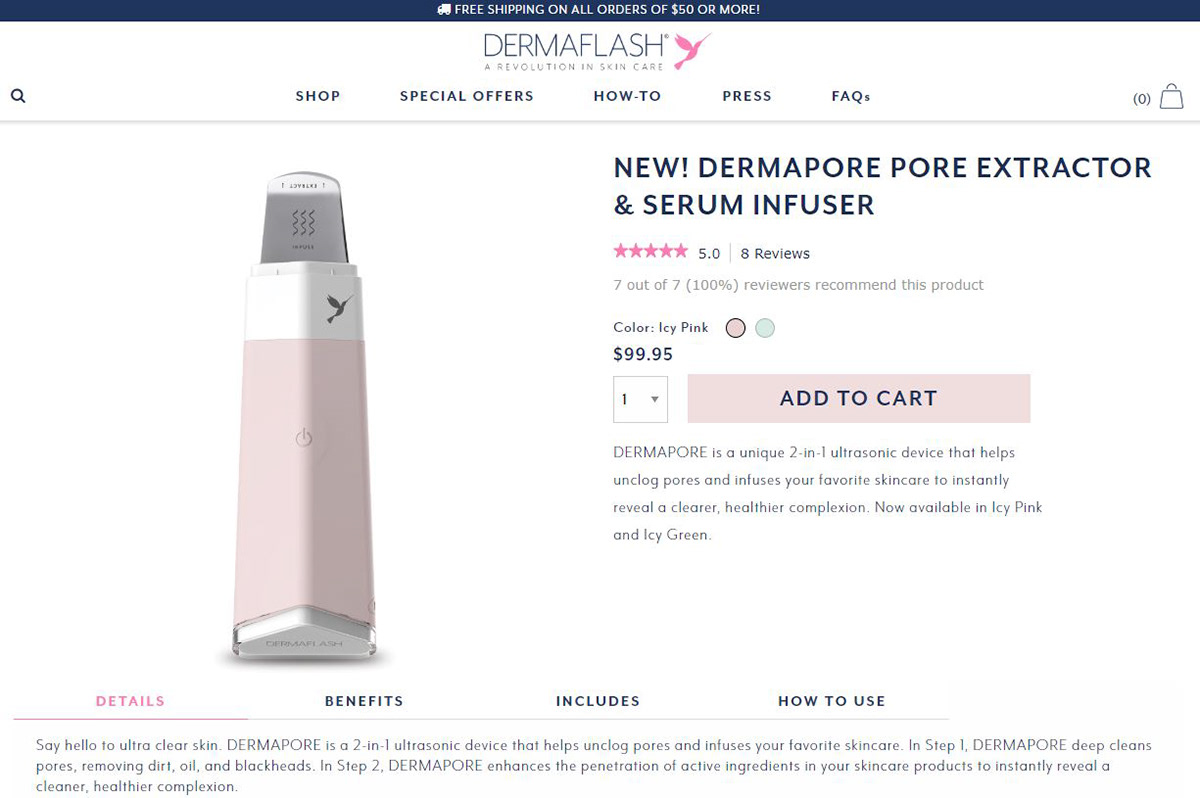Viewport: 1200px width, 798px height.
Task: Select the Icy Pink color swatch
Action: click(736, 328)
